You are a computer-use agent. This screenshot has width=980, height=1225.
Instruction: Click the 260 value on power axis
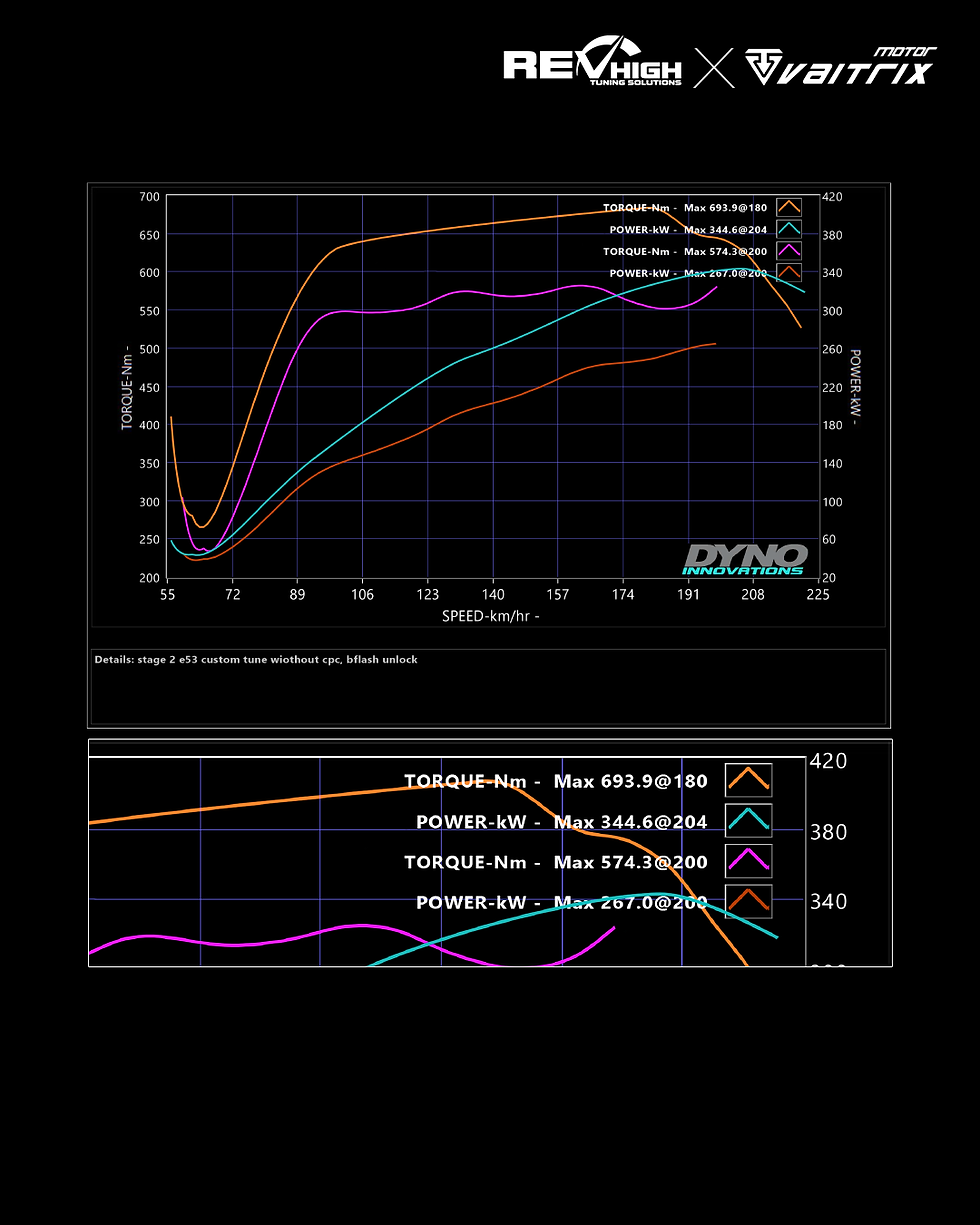point(833,349)
